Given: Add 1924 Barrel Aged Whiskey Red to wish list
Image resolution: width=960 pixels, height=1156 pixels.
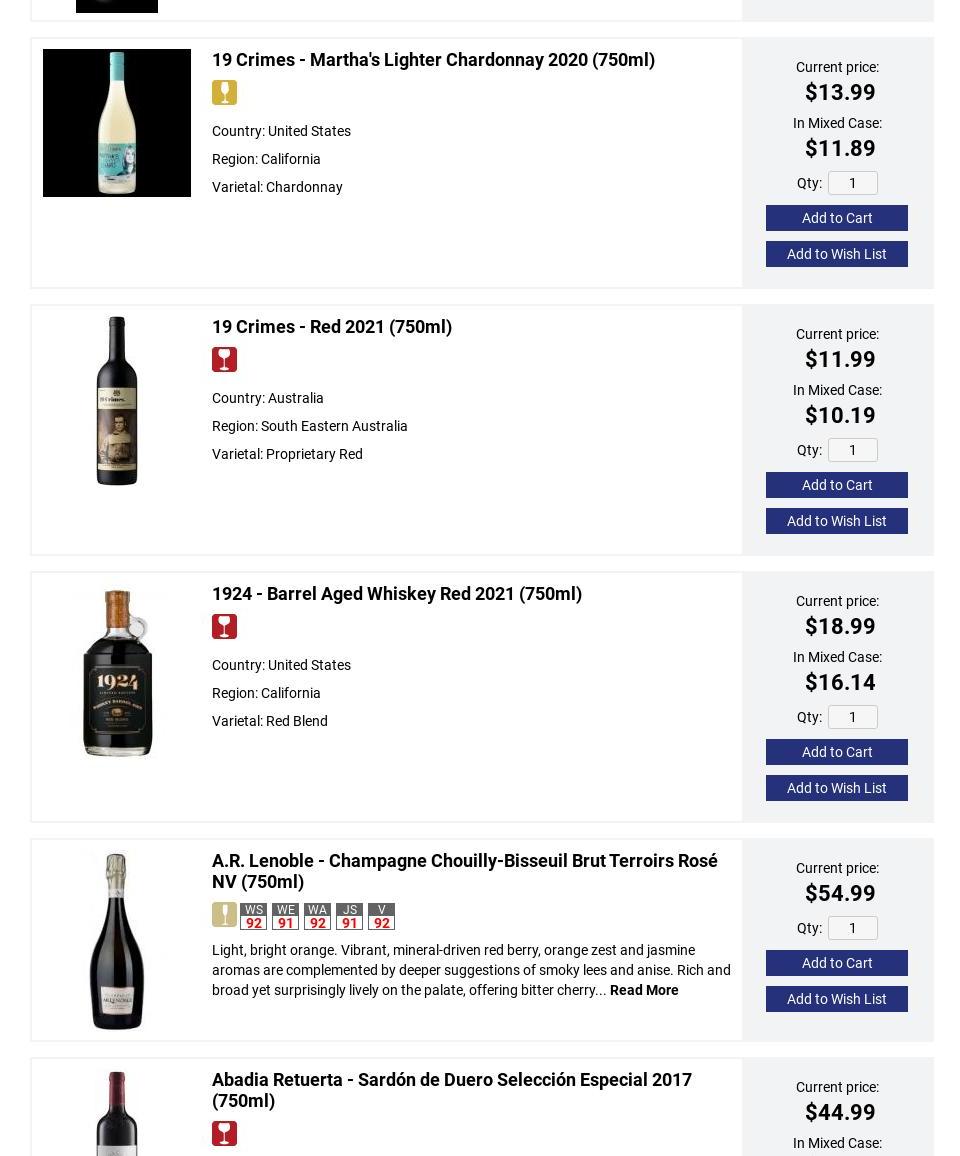Looking at the screenshot, I should (837, 788).
